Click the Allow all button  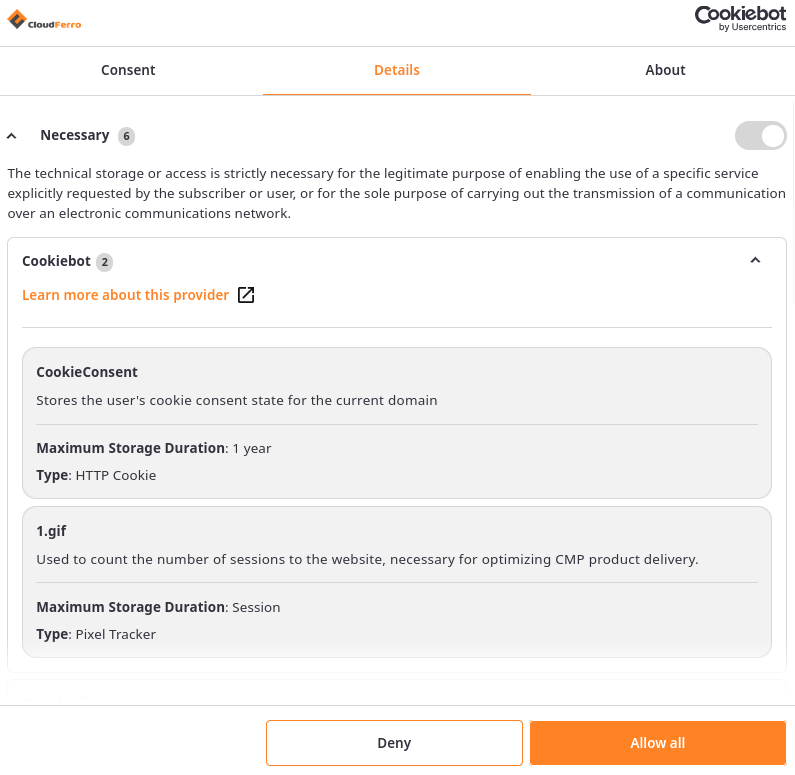click(x=657, y=743)
